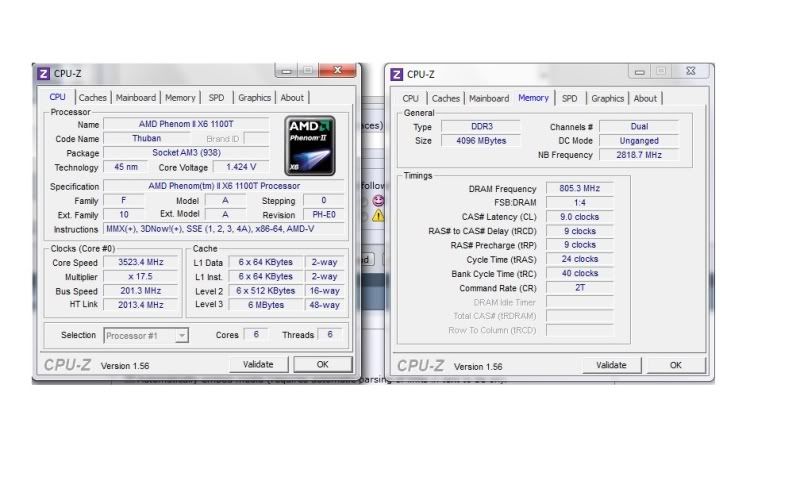800x500 pixels.
Task: Click the yellow warning triangle icon behind the windows
Action: tap(378, 216)
